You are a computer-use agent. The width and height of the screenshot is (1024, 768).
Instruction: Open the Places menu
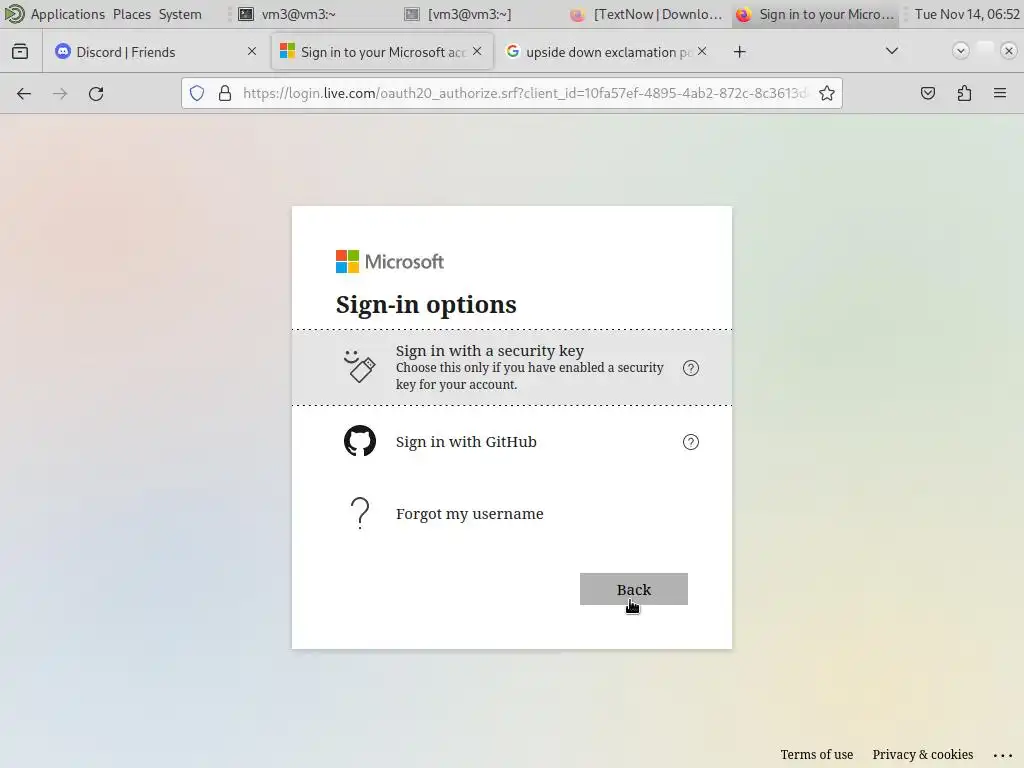[x=132, y=14]
